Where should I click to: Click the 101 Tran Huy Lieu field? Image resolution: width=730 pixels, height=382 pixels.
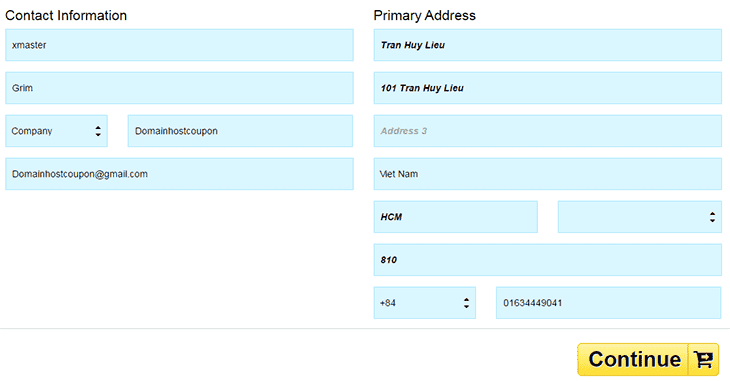(x=548, y=88)
